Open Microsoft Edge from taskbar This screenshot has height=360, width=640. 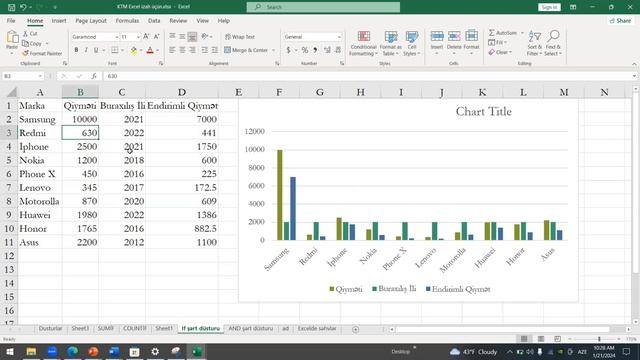coord(73,351)
